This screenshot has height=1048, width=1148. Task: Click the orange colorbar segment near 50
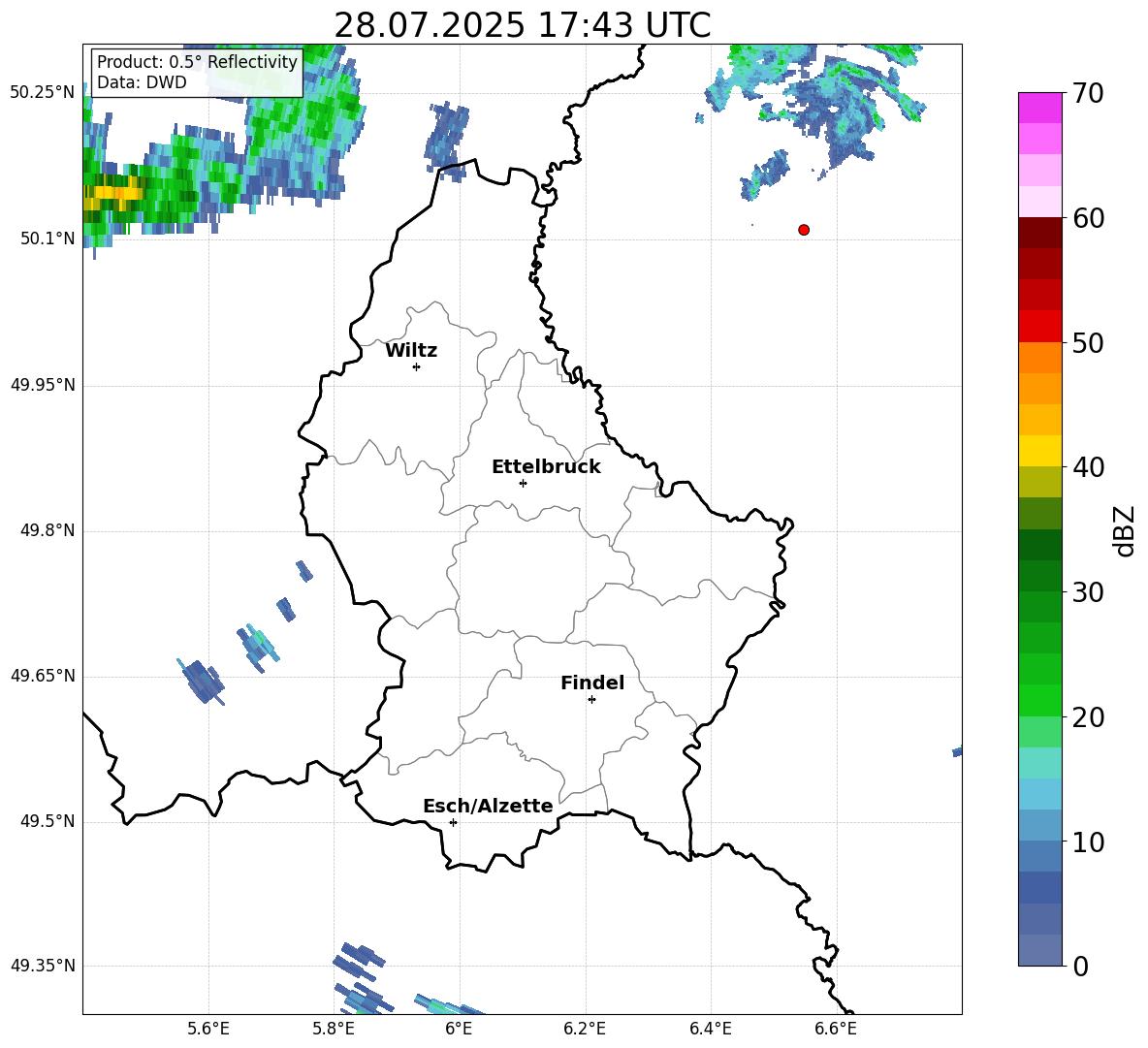1039,357
